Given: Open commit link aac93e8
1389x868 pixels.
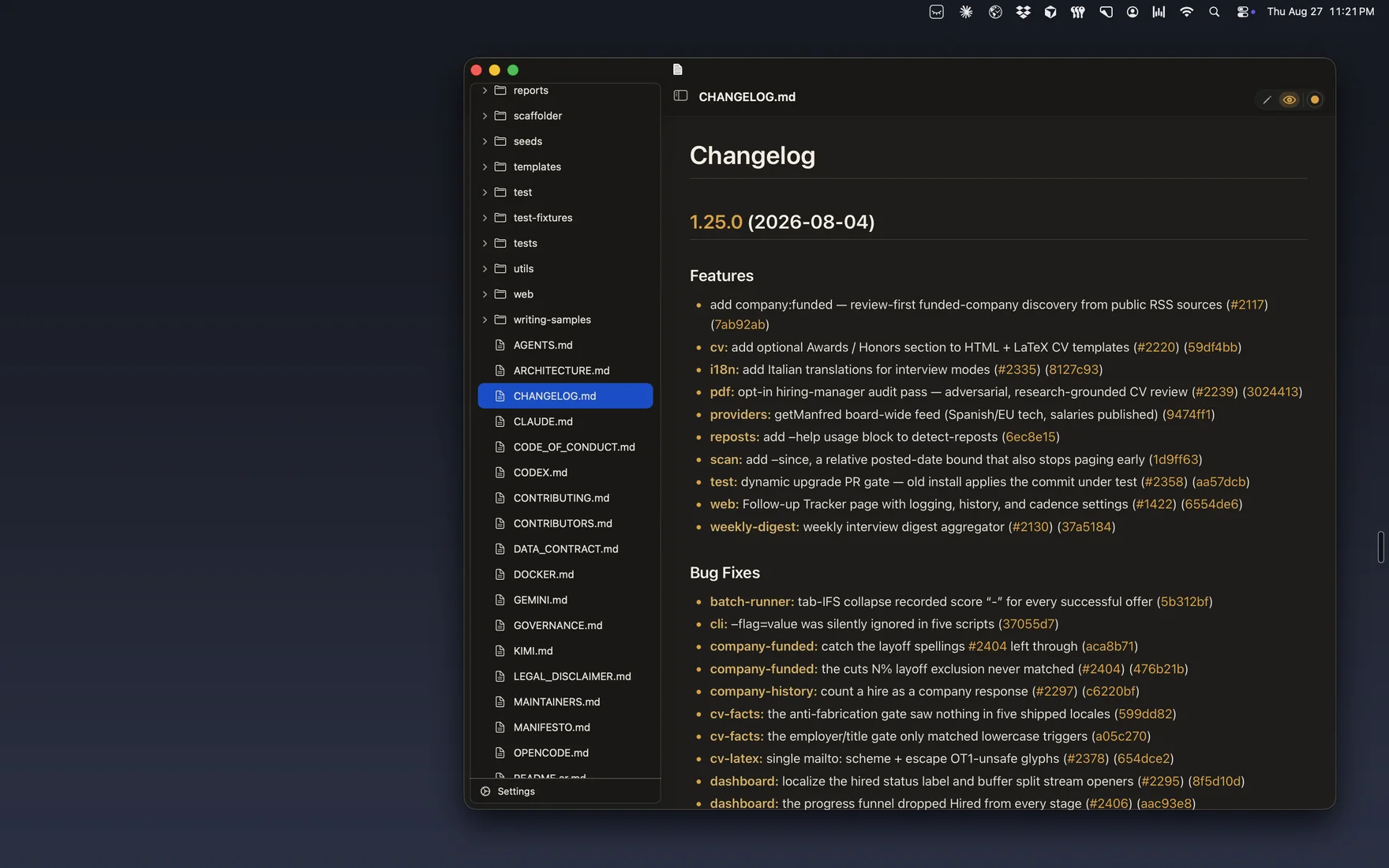Looking at the screenshot, I should click(x=1166, y=803).
